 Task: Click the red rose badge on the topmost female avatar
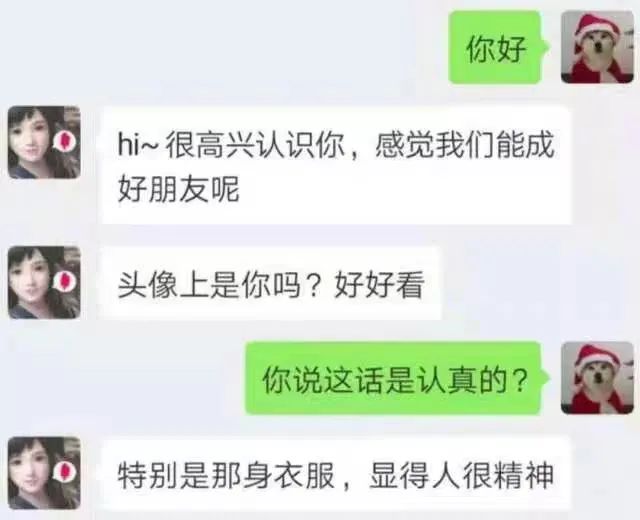click(x=64, y=140)
